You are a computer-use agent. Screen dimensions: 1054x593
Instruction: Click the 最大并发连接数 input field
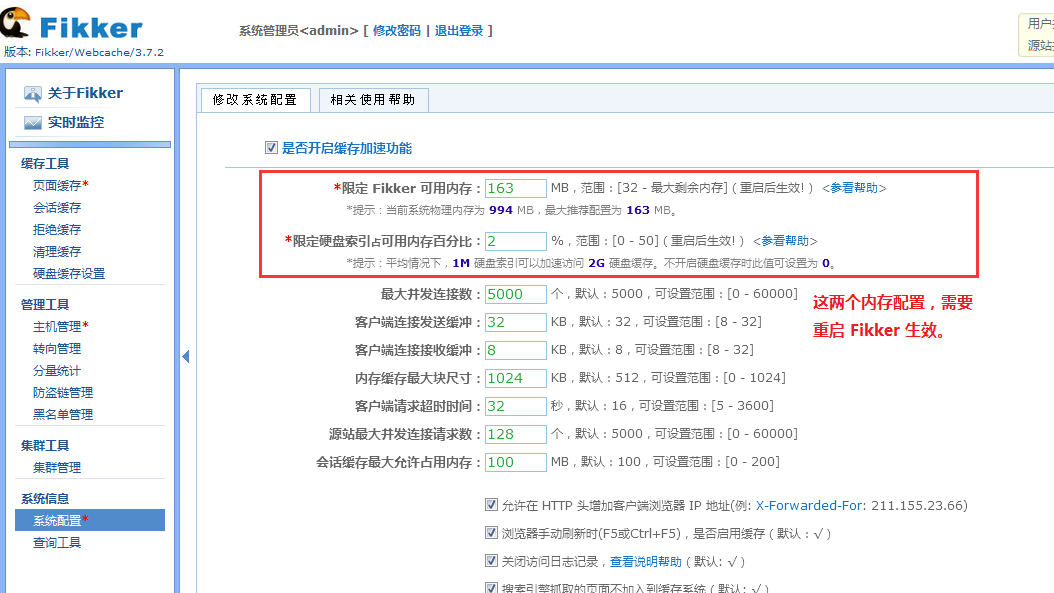point(515,294)
